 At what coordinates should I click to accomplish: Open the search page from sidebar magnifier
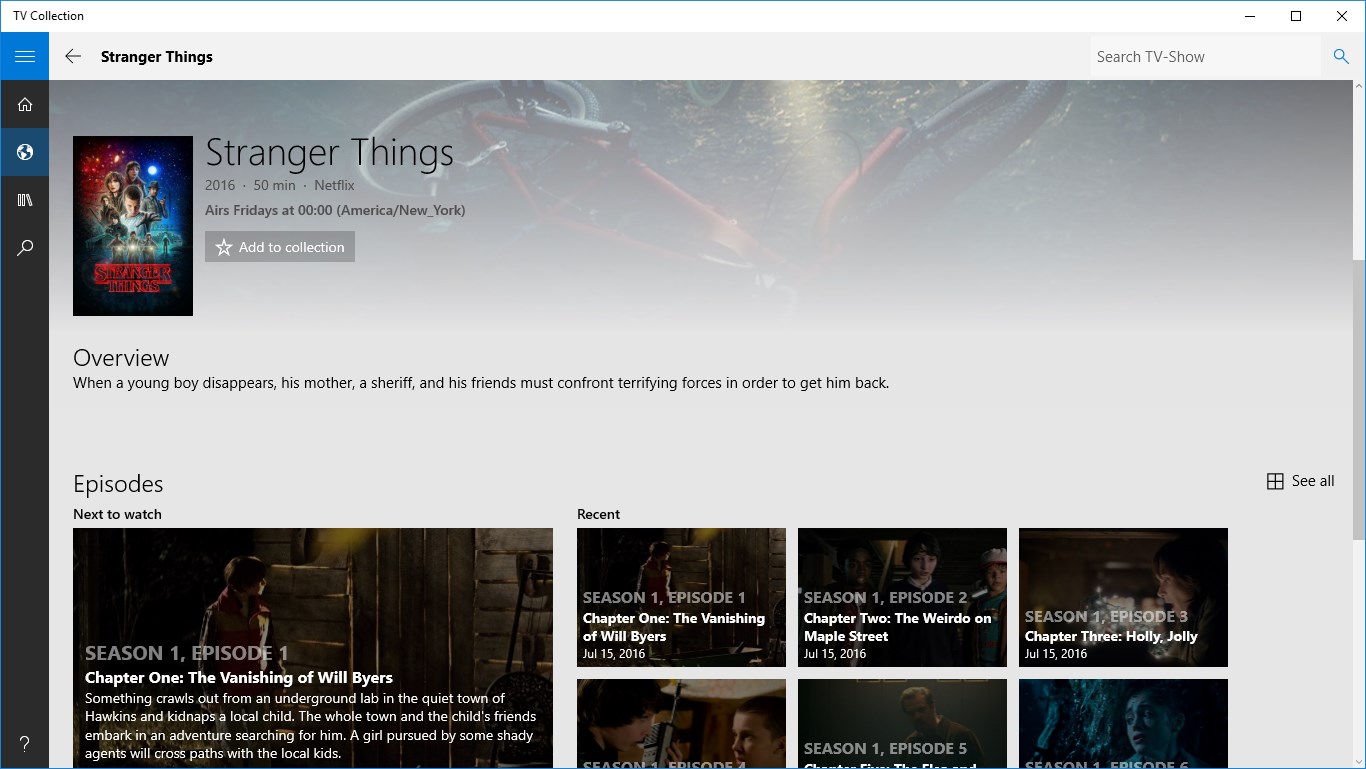(x=24, y=248)
